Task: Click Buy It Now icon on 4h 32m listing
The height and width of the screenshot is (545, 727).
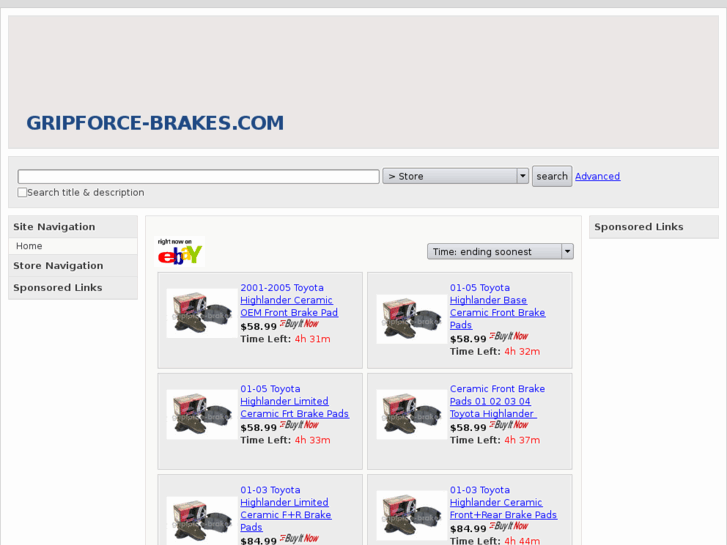Action: point(509,336)
